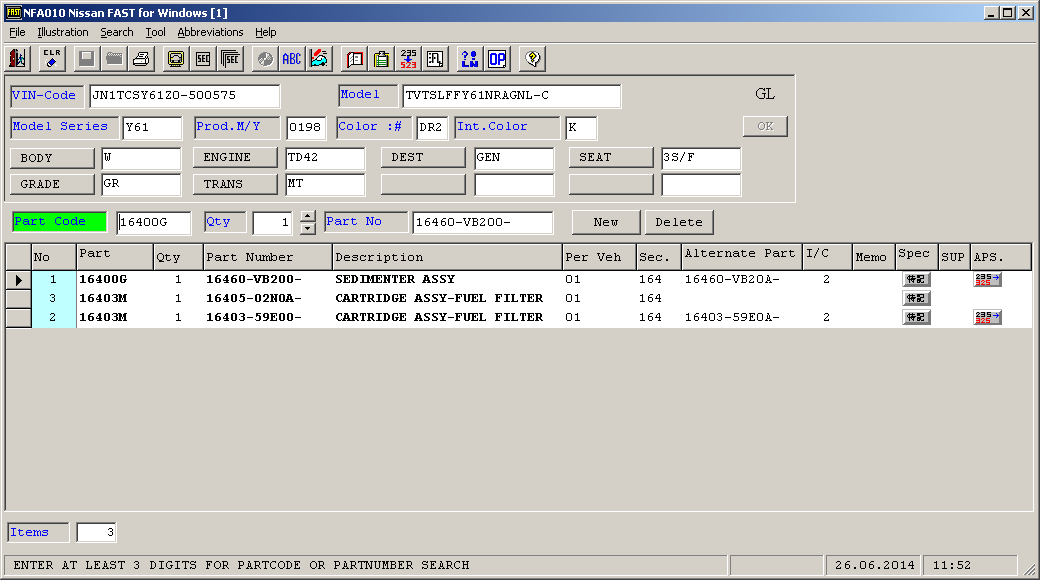1040x580 pixels.
Task: Click the floppy disk save icon
Action: coord(86,59)
